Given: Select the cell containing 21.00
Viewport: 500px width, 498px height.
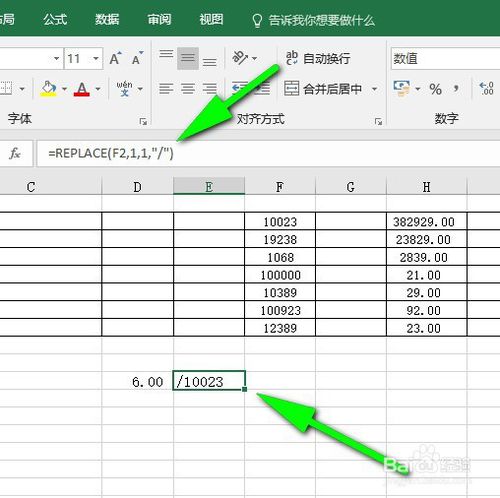Looking at the screenshot, I should click(427, 275).
